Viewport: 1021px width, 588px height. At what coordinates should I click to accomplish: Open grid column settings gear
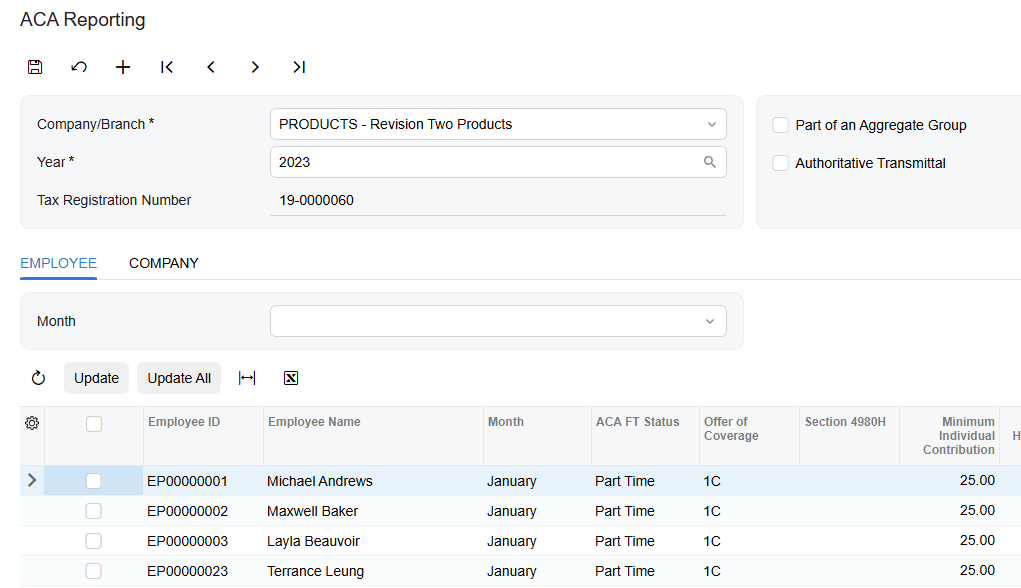(x=32, y=423)
